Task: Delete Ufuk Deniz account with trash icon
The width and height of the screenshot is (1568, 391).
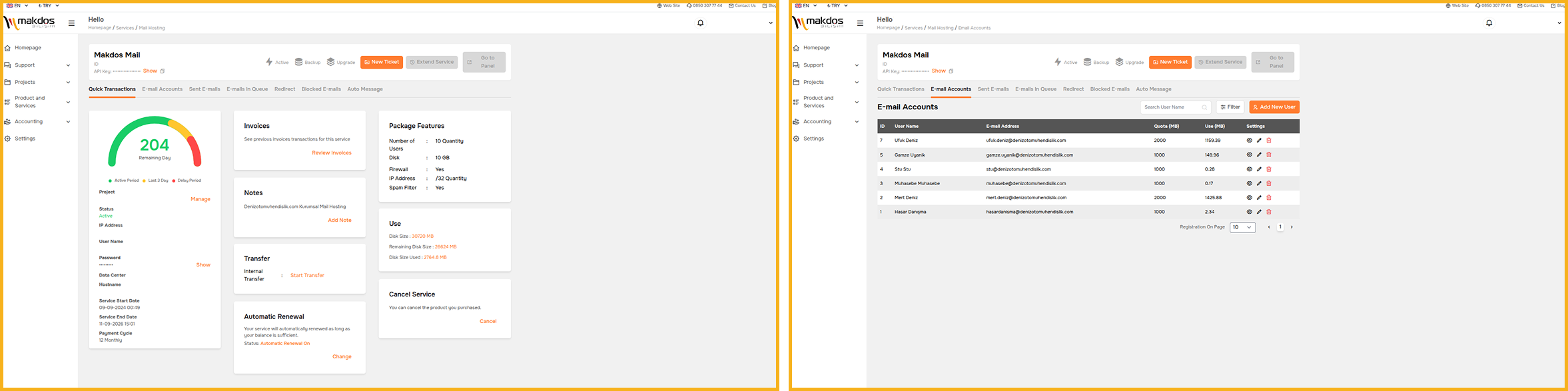Action: point(1269,141)
